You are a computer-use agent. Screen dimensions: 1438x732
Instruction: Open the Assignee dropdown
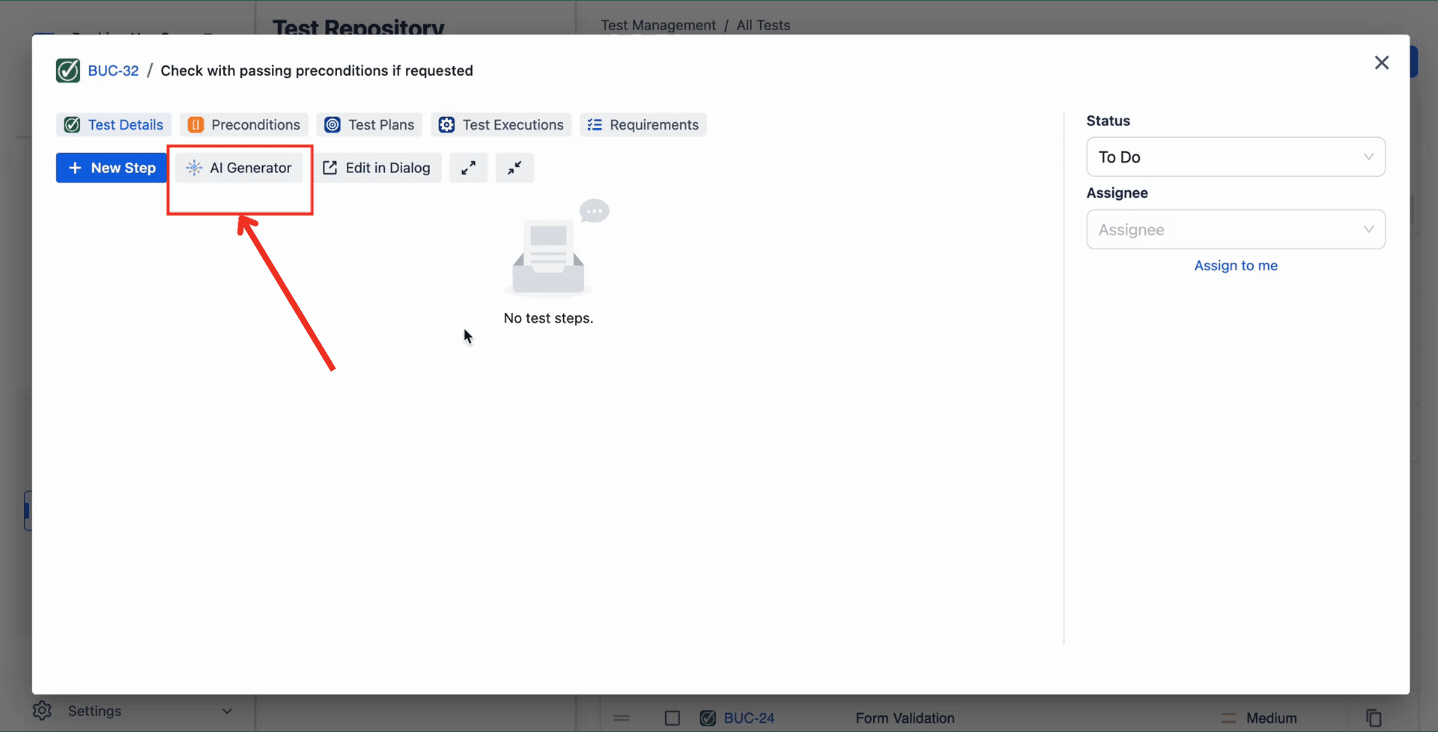point(1235,229)
